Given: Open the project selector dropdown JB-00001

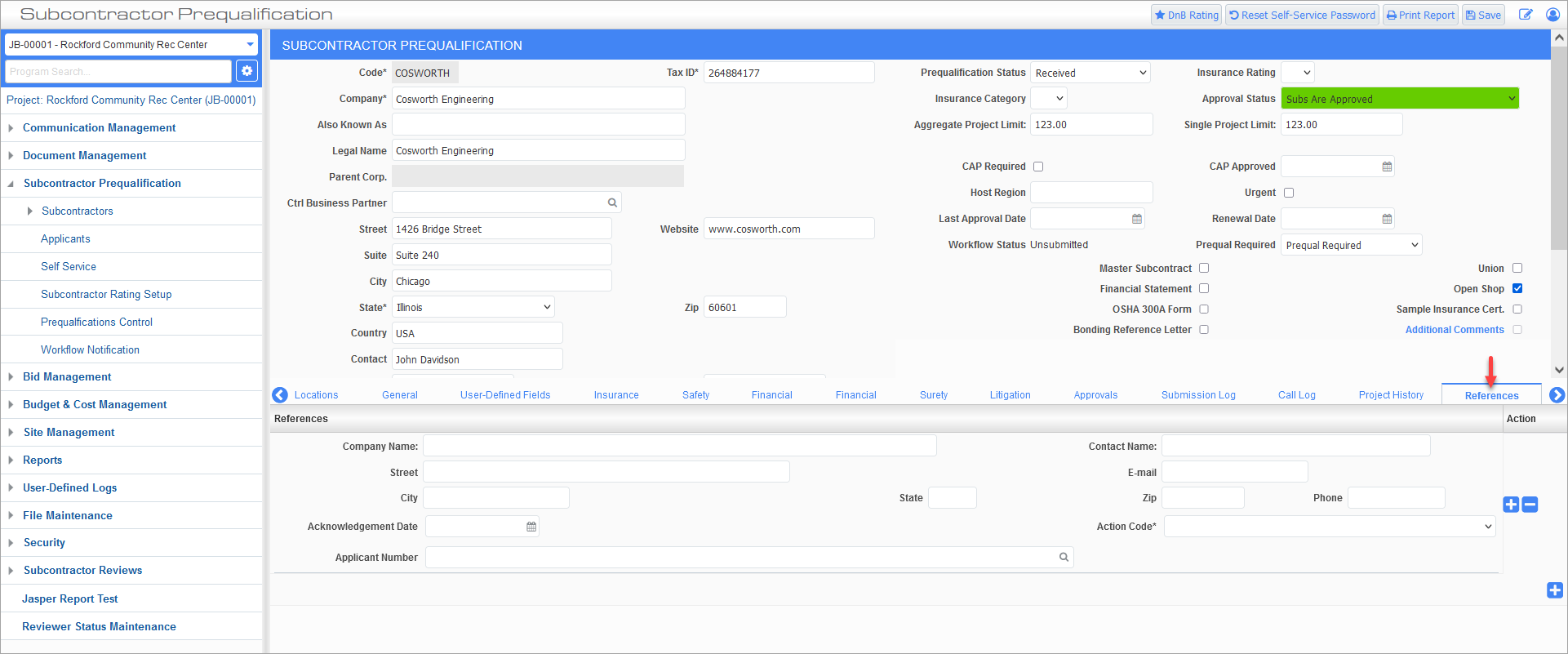Looking at the screenshot, I should 131,44.
